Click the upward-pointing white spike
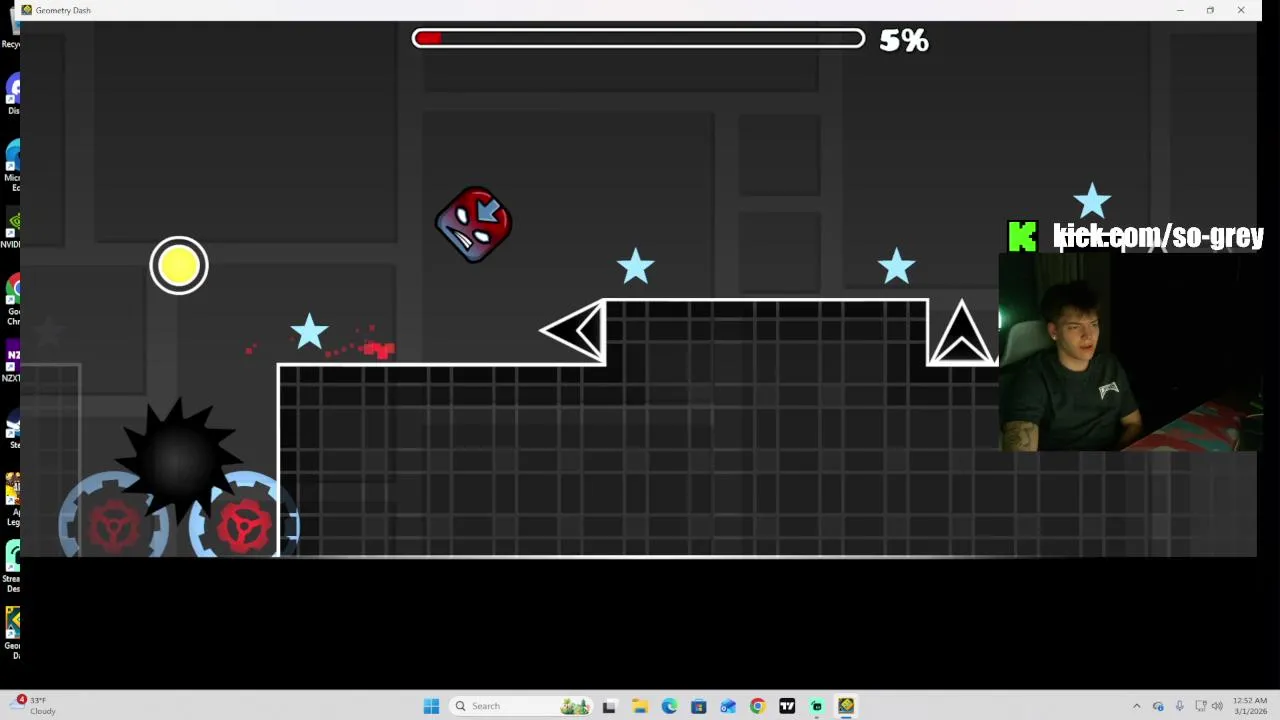1280x720 pixels. (x=961, y=333)
